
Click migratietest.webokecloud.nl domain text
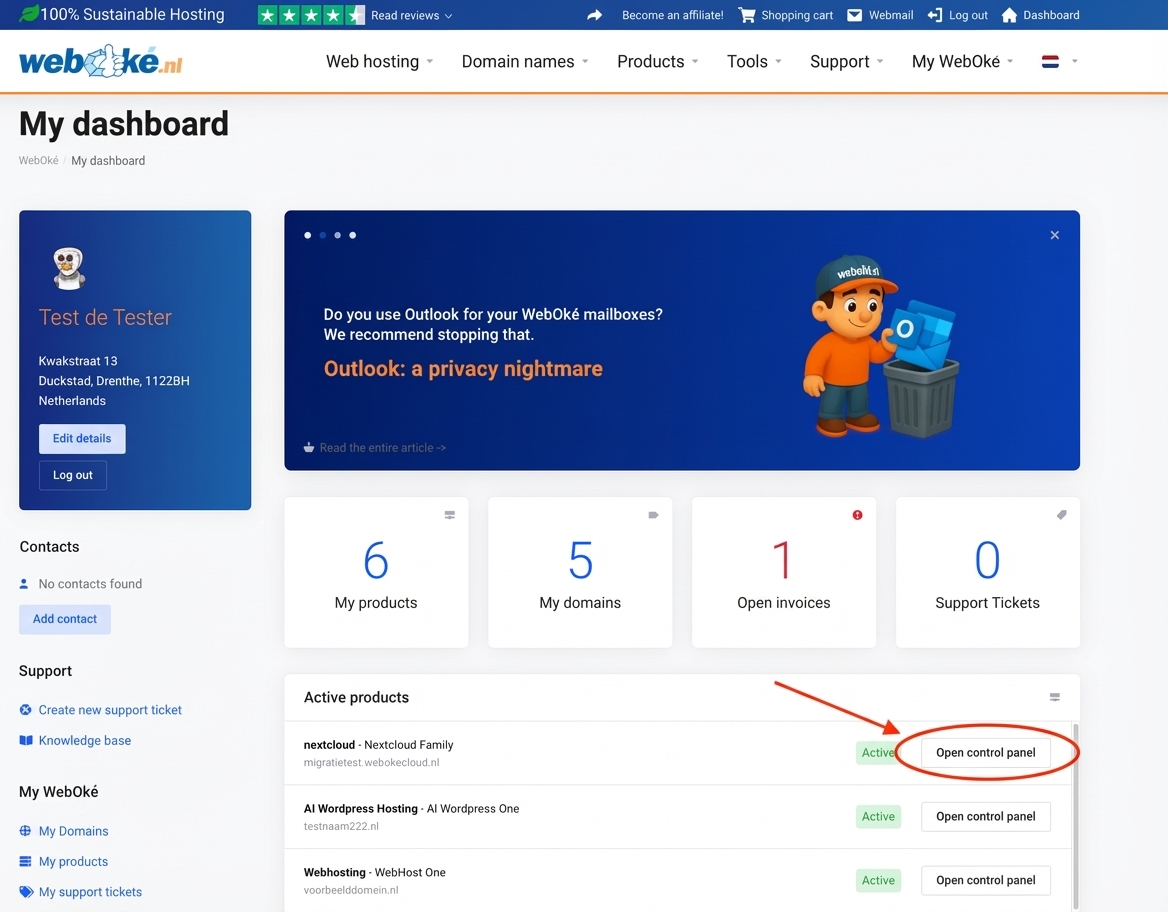[x=372, y=763]
